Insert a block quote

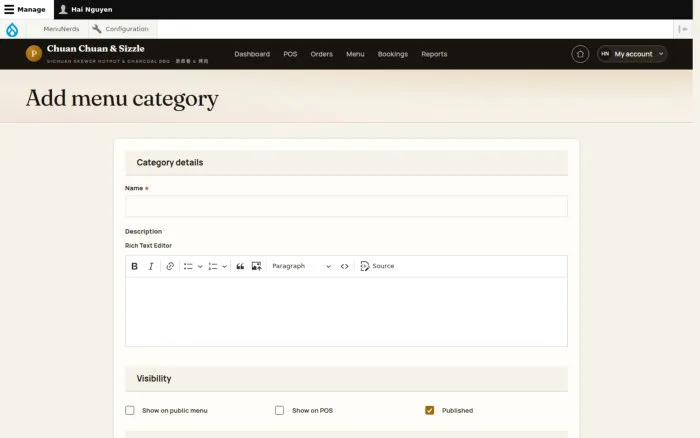(x=240, y=266)
